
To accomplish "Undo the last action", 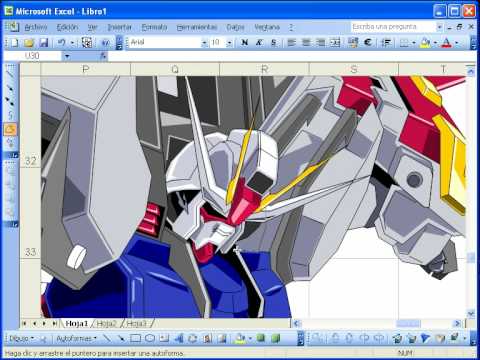I will pyautogui.click(x=61, y=42).
